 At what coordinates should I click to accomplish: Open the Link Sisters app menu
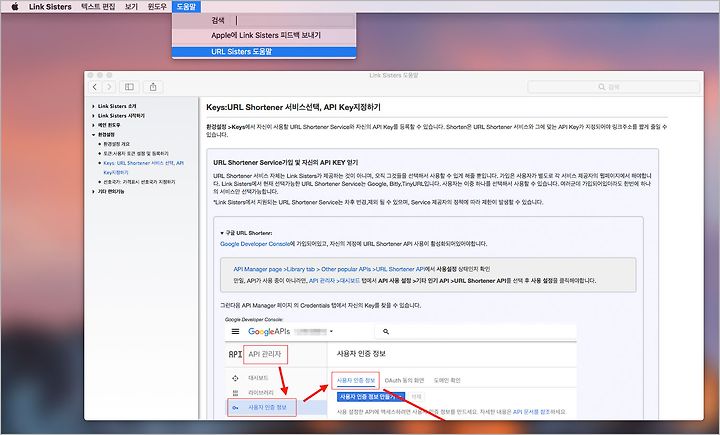50,6
